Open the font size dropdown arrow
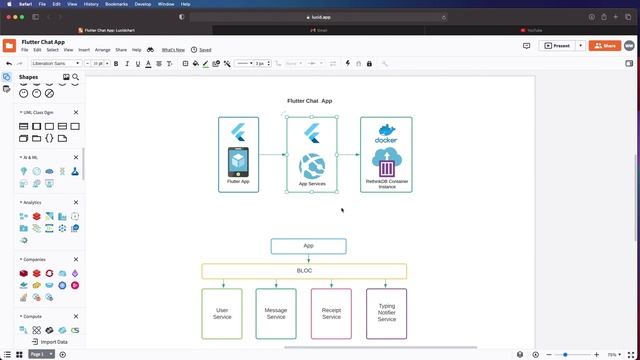 pos(107,64)
